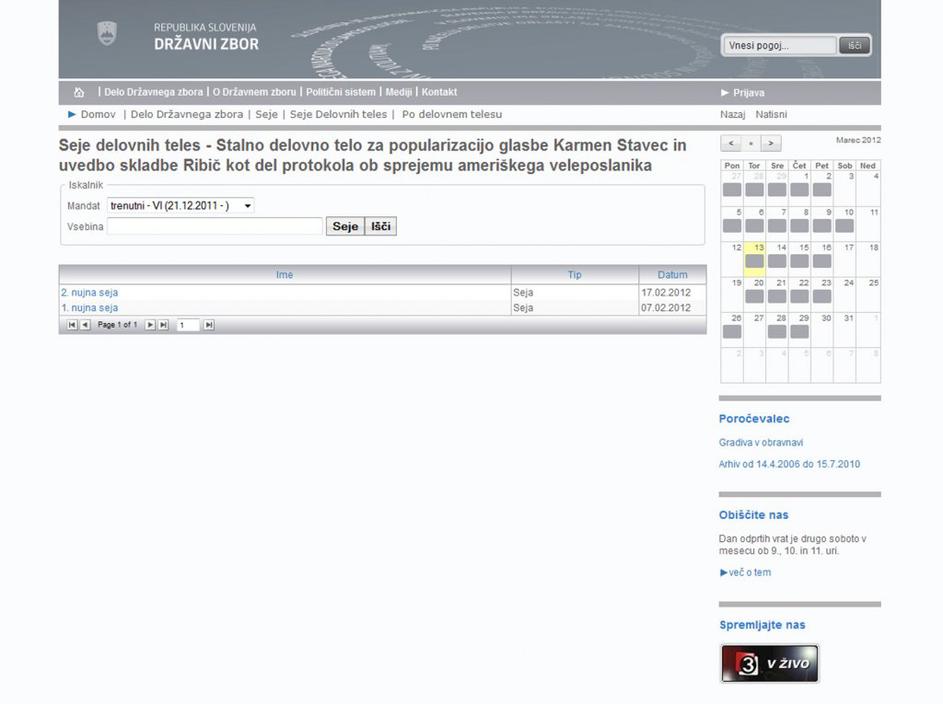This screenshot has width=943, height=704.
Task: Go to last page in table pager
Action: pos(163,325)
